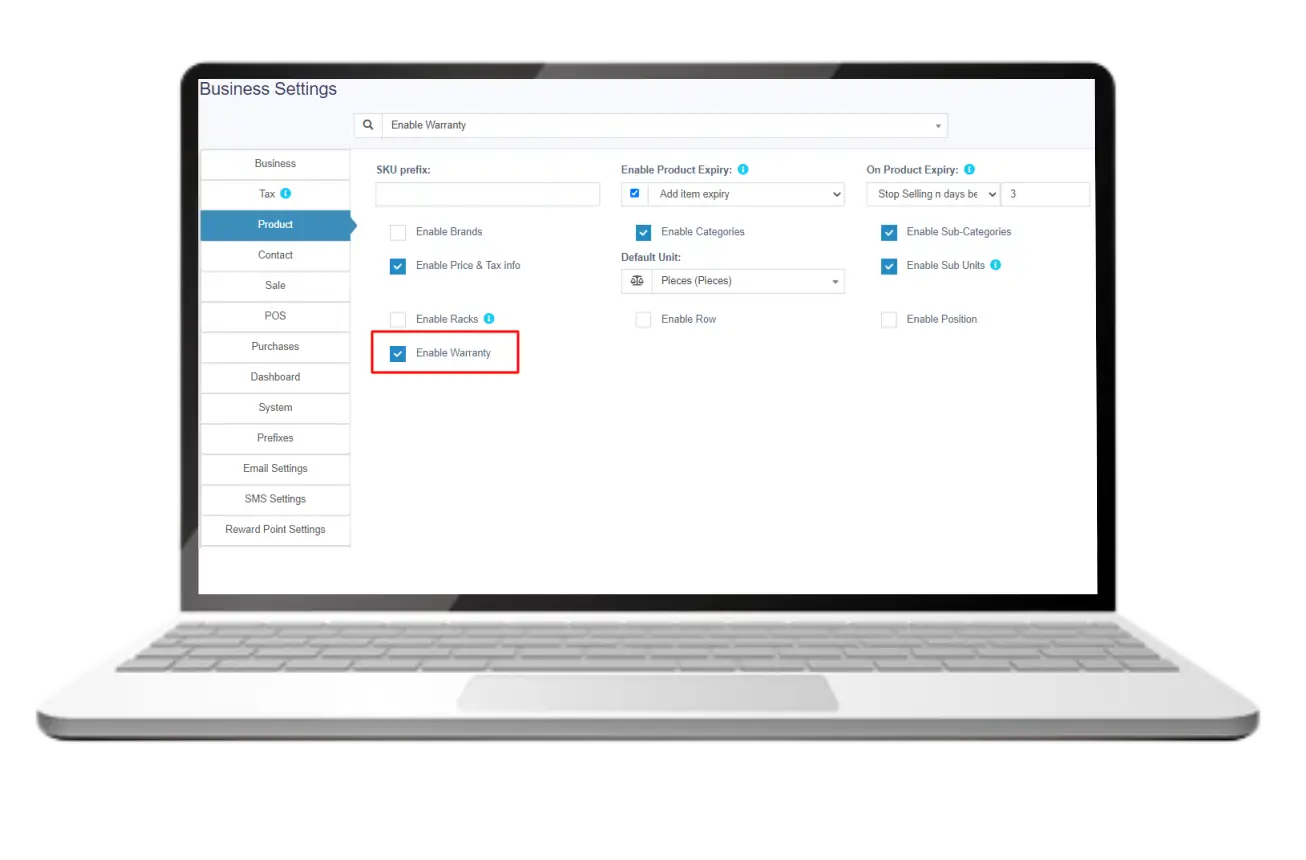Click info icon beside Tax tab
This screenshot has height=860, width=1306.
(286, 194)
